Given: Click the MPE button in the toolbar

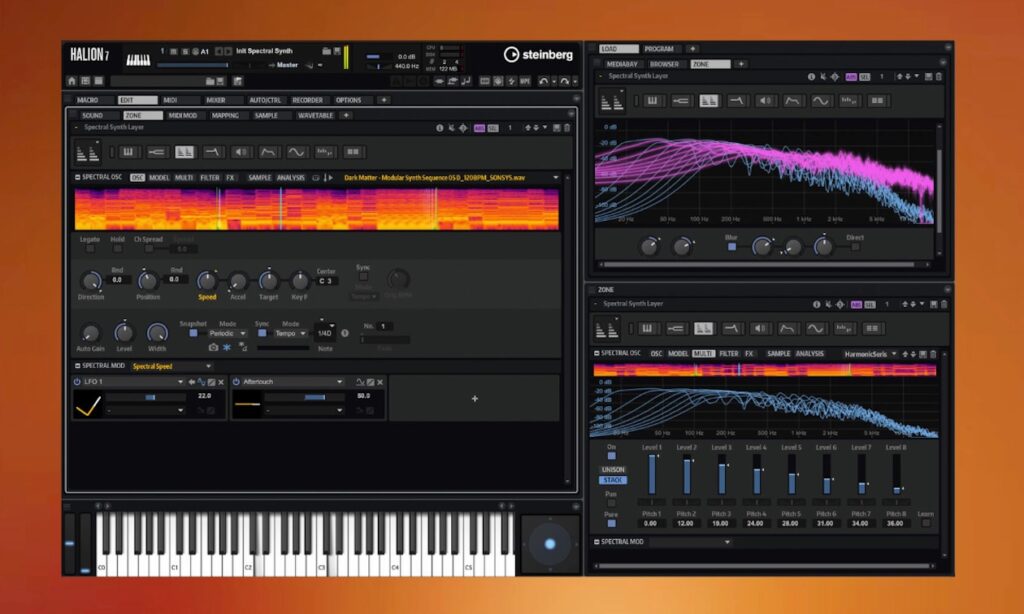Looking at the screenshot, I should [x=524, y=81].
